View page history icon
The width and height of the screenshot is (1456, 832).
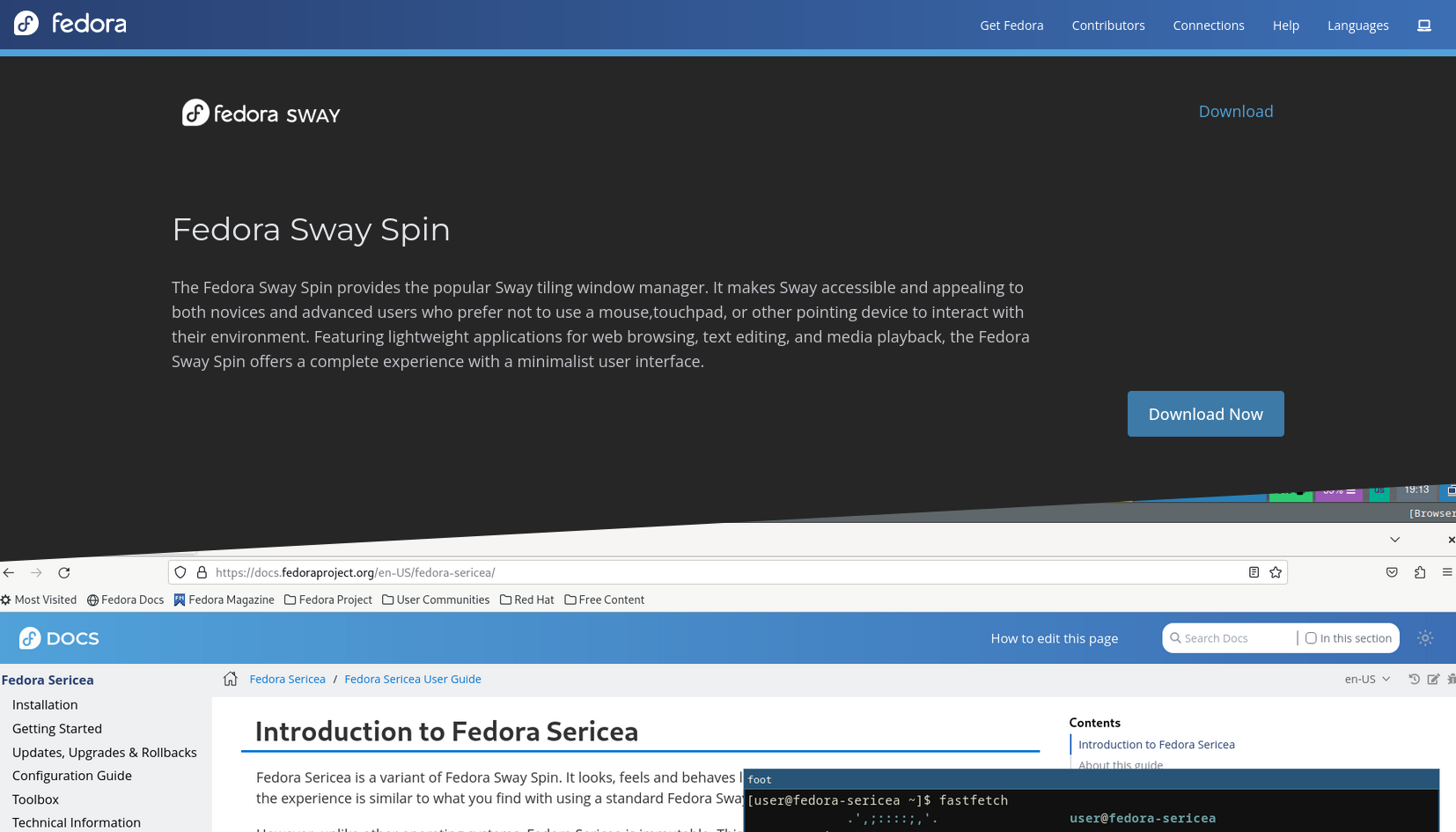click(1414, 679)
